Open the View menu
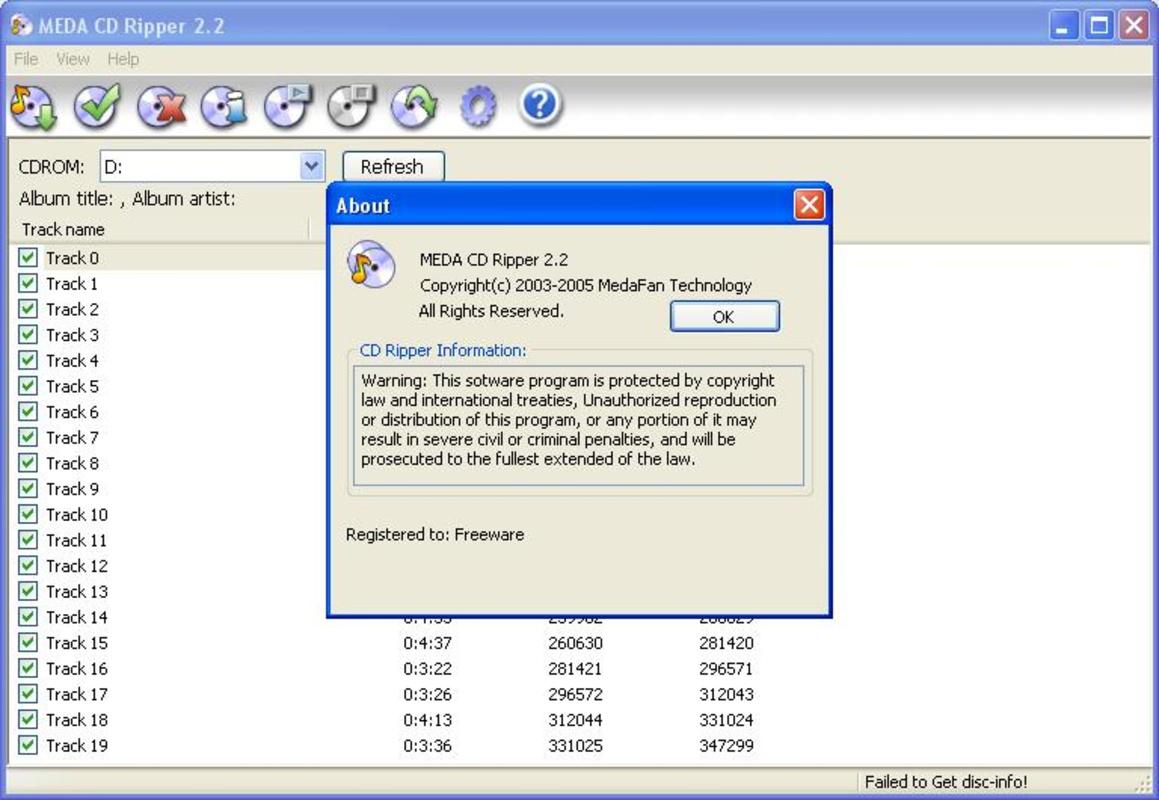This screenshot has width=1159, height=800. coord(72,59)
